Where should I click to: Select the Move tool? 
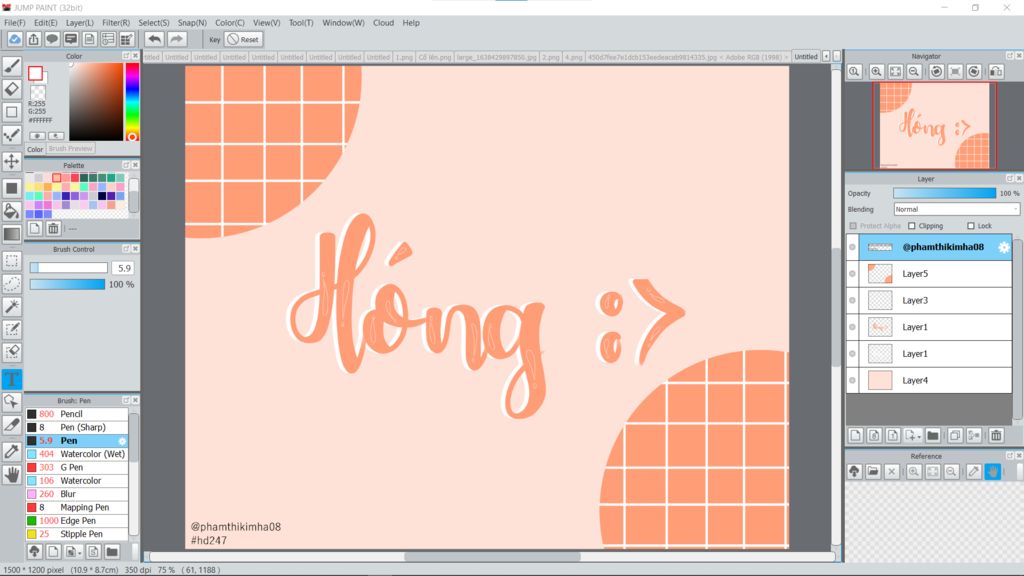12,161
